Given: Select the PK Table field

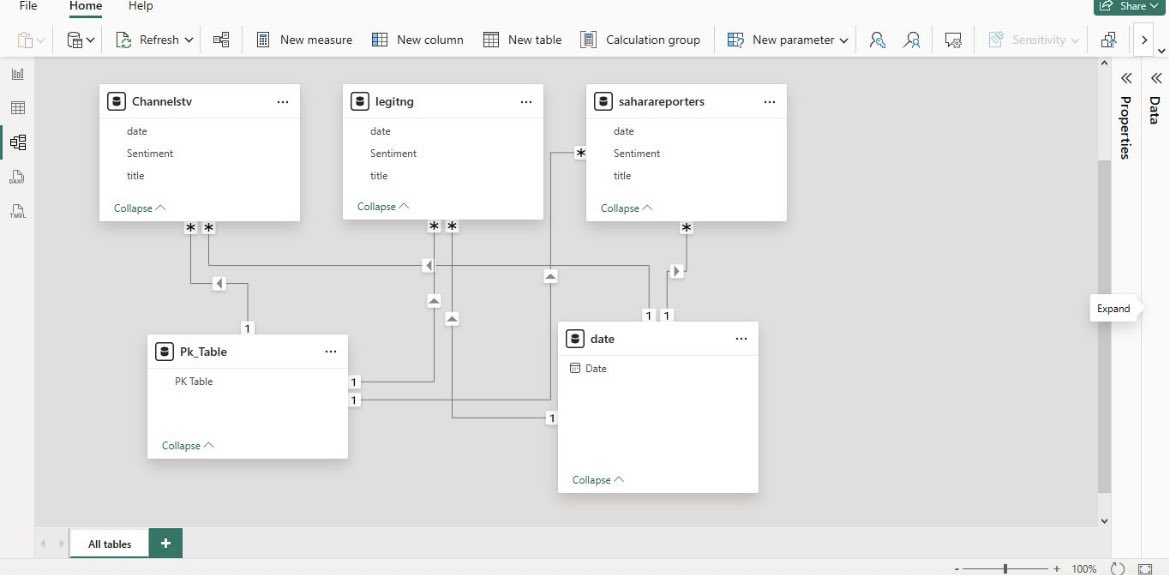Looking at the screenshot, I should point(194,382).
